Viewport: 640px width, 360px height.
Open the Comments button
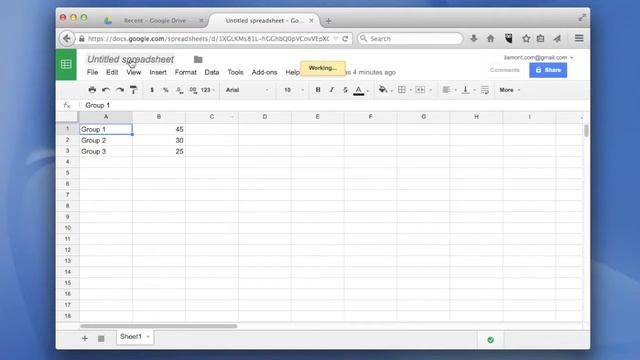(x=505, y=70)
